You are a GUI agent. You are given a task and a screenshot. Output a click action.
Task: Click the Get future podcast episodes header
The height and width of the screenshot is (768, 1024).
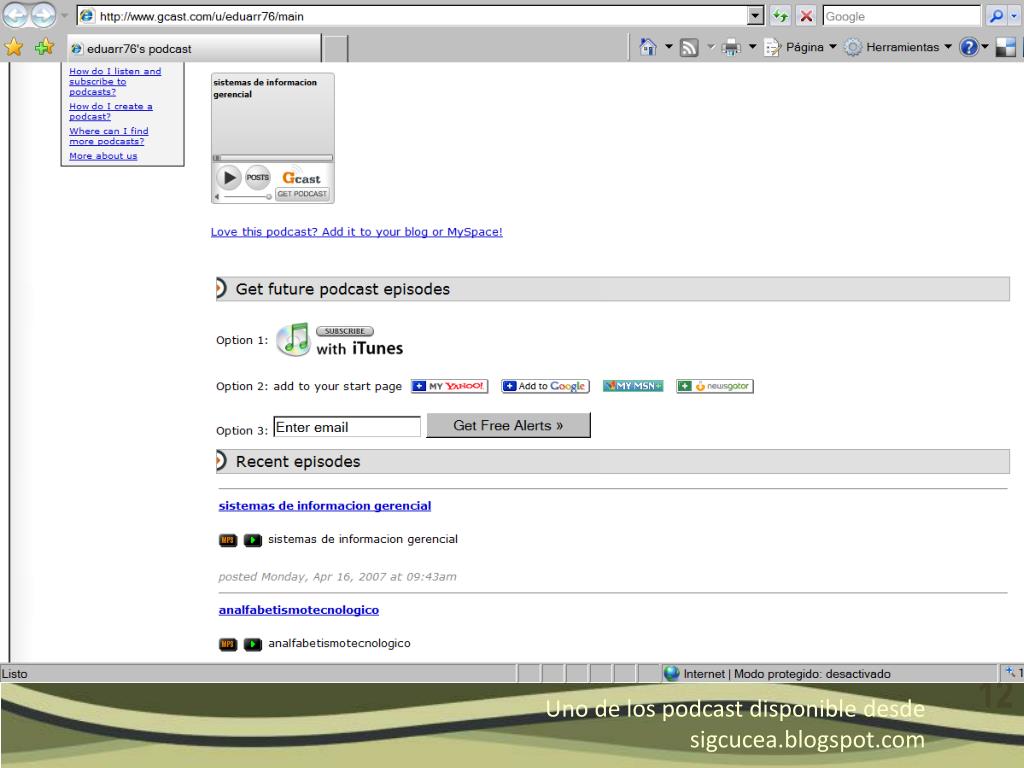[x=613, y=289]
